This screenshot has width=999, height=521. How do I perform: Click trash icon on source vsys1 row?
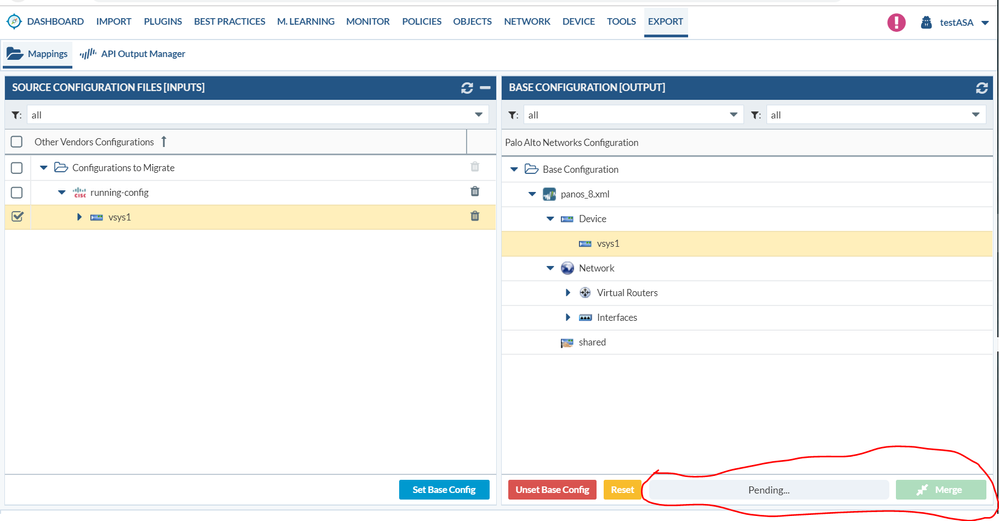pyautogui.click(x=475, y=216)
